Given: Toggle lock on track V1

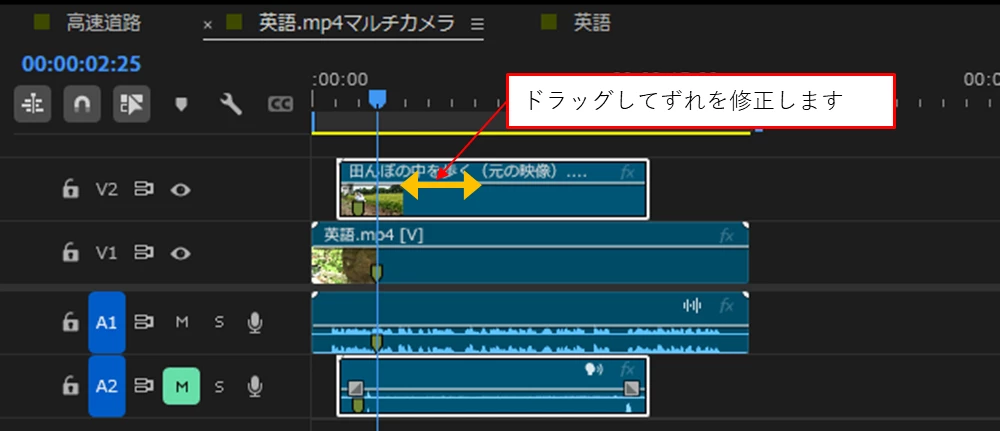Looking at the screenshot, I should click(70, 253).
